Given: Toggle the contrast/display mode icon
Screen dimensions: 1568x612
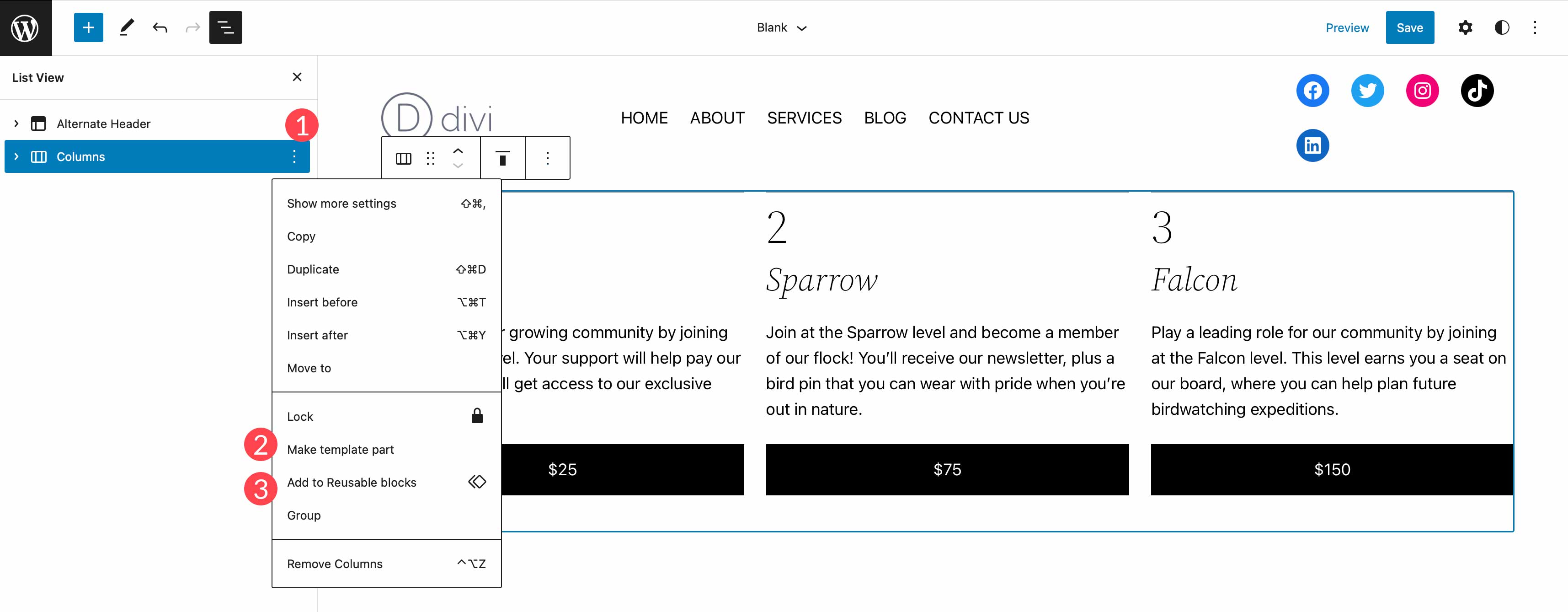Looking at the screenshot, I should (x=1501, y=27).
